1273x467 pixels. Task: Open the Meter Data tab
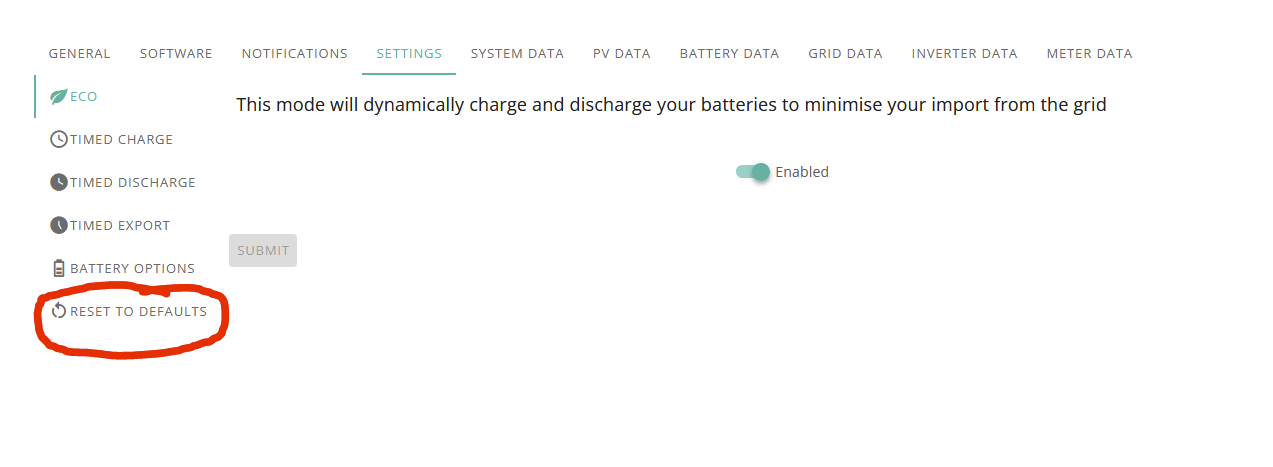click(x=1089, y=54)
